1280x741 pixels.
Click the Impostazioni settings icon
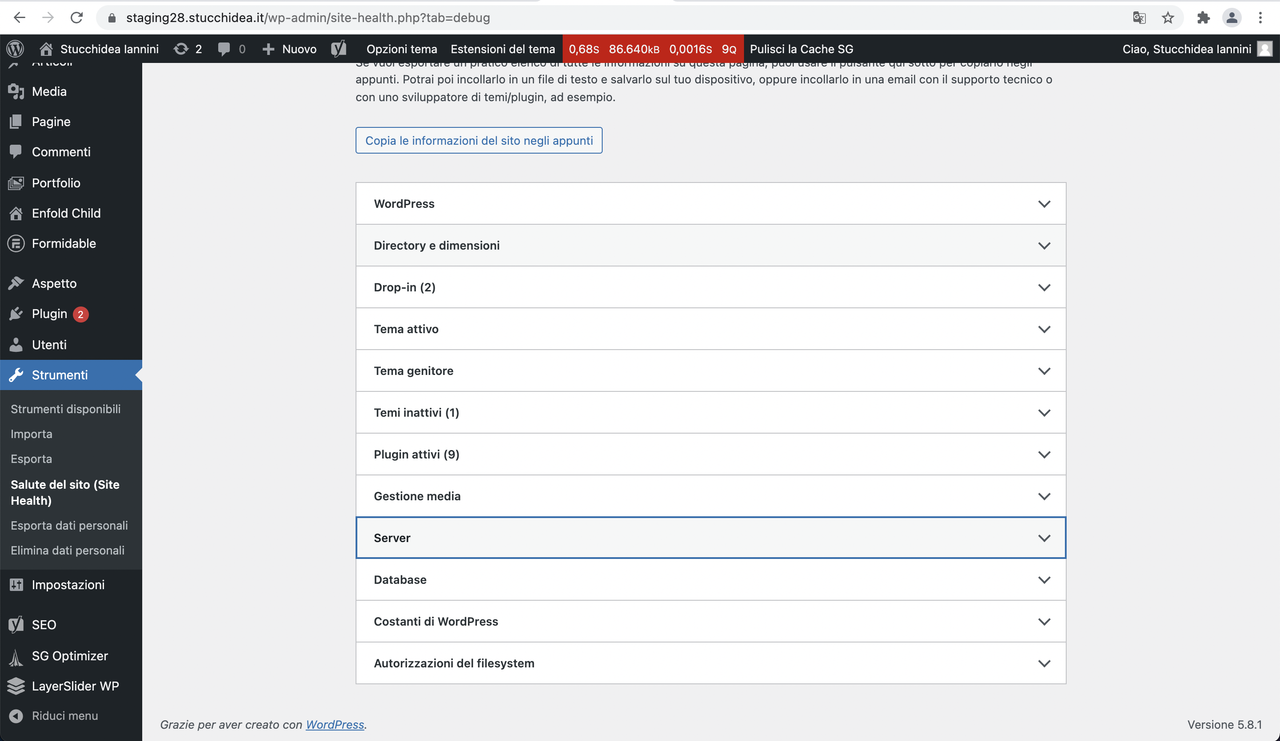[16, 585]
